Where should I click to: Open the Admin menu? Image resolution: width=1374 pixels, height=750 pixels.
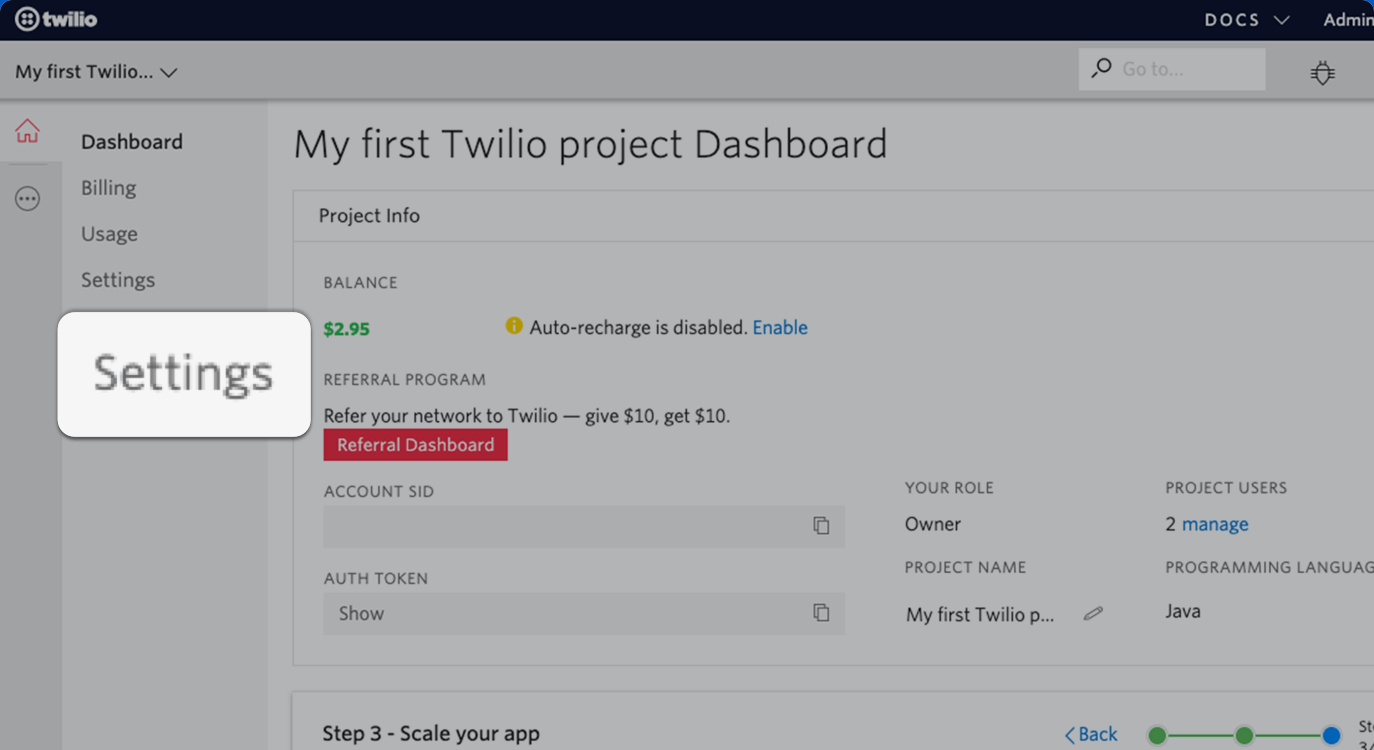point(1348,20)
